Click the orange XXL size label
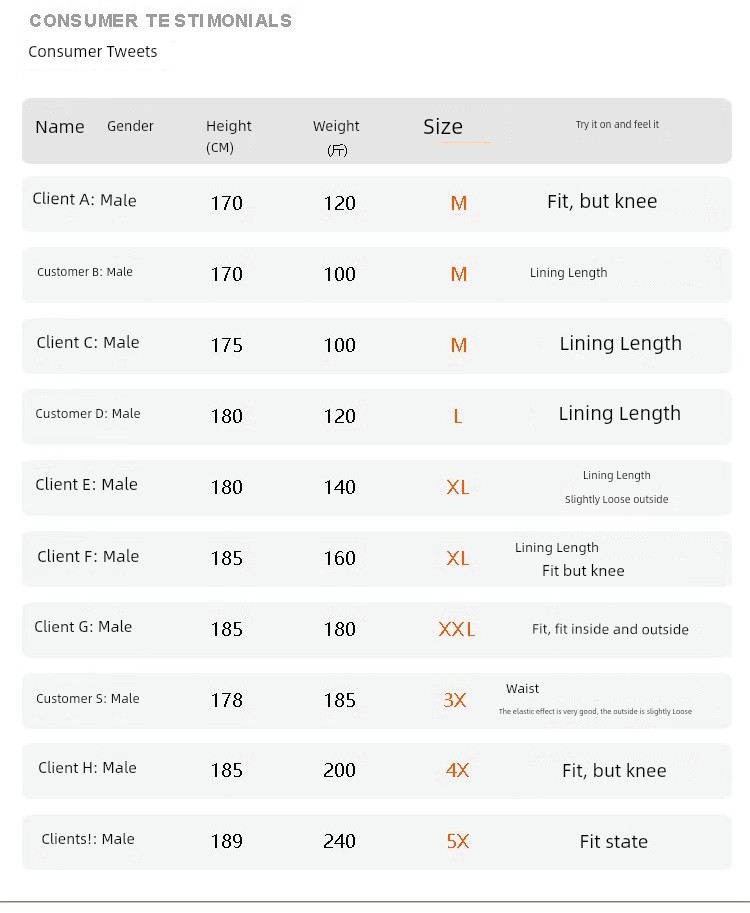 (x=457, y=629)
